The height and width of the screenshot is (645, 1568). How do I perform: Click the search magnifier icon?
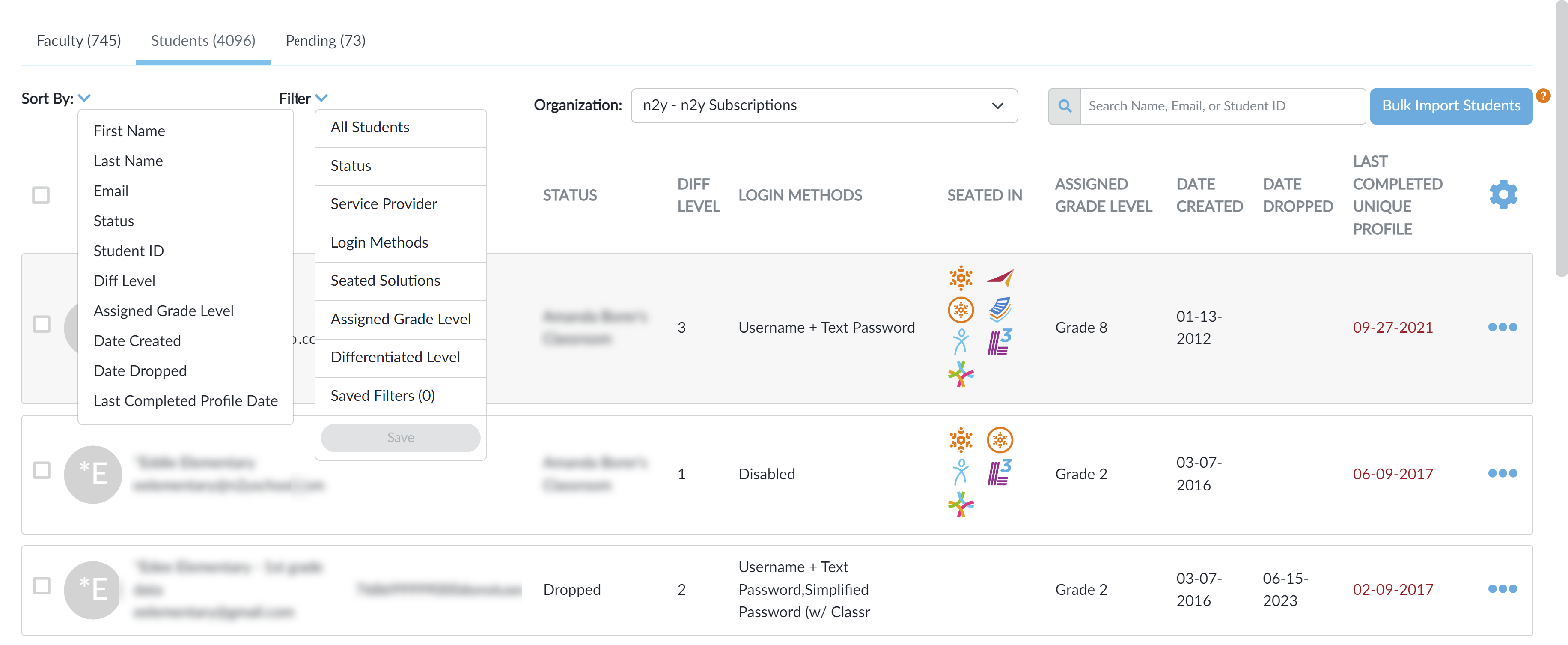(1065, 106)
